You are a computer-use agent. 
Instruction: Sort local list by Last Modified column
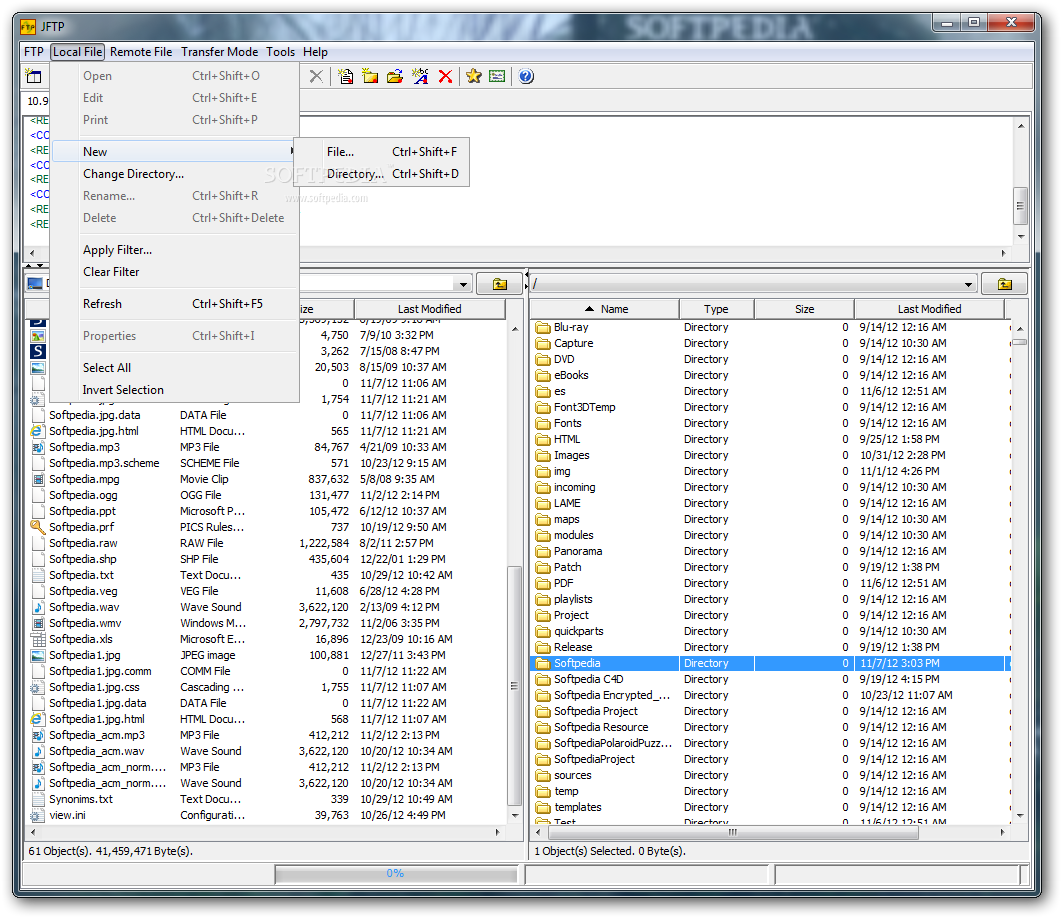coord(429,309)
